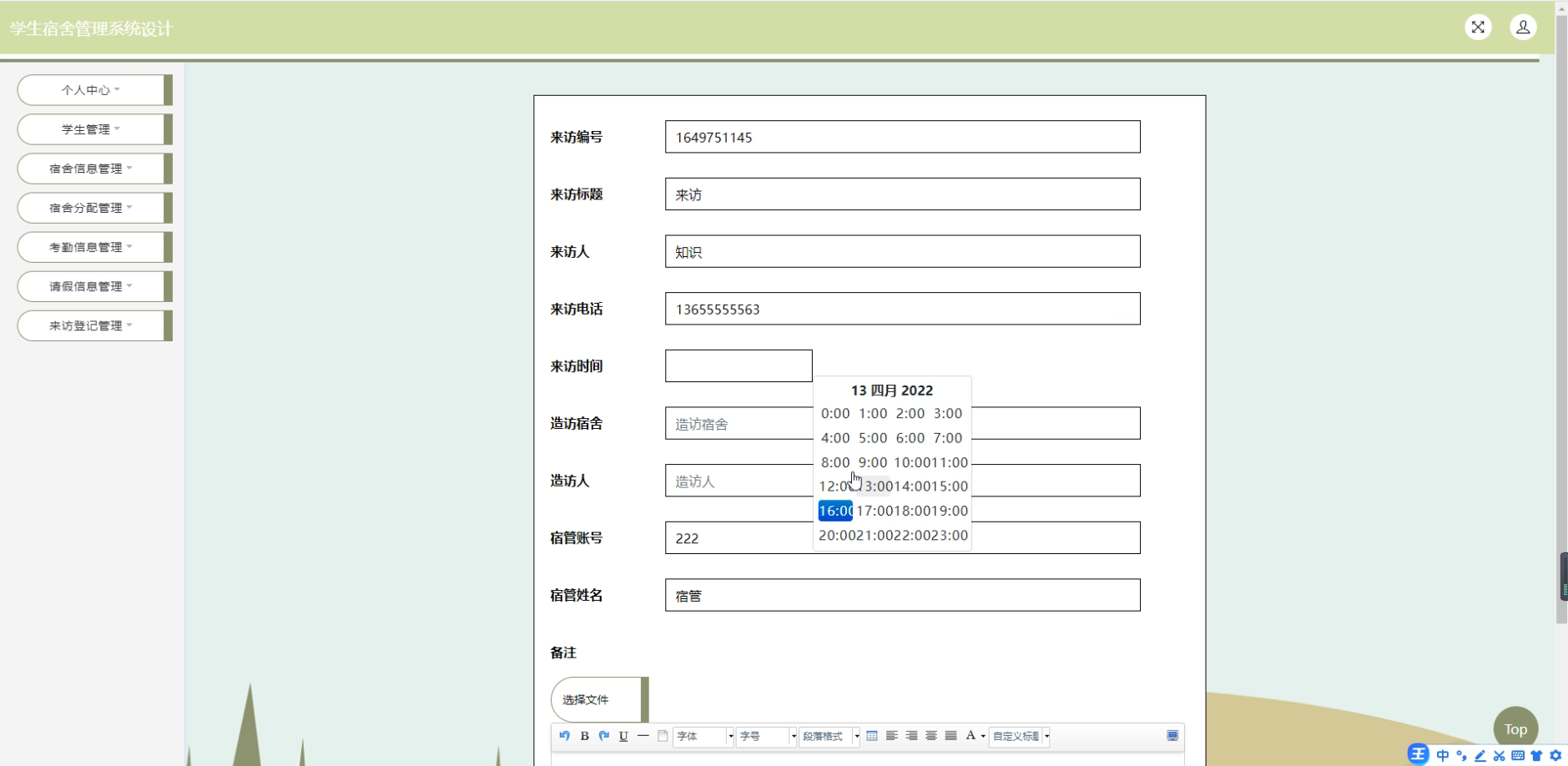Image resolution: width=1568 pixels, height=766 pixels.
Task: Click the 学生宿舍管理系统设计 header title
Action: click(x=91, y=28)
